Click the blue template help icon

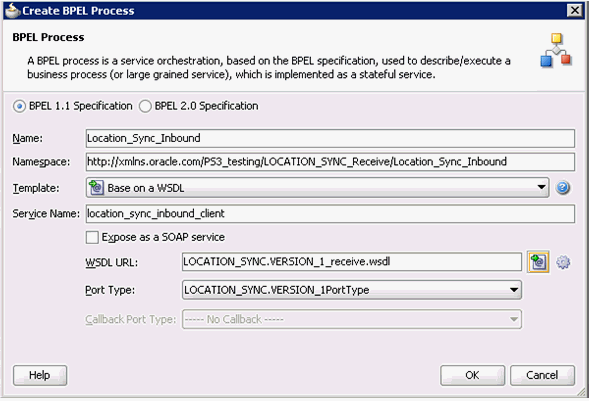[x=563, y=187]
